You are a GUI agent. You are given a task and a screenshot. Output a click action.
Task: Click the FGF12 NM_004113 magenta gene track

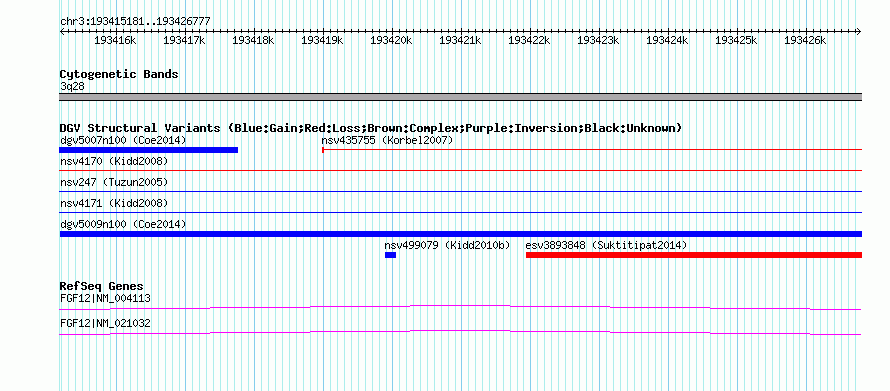[x=460, y=307]
